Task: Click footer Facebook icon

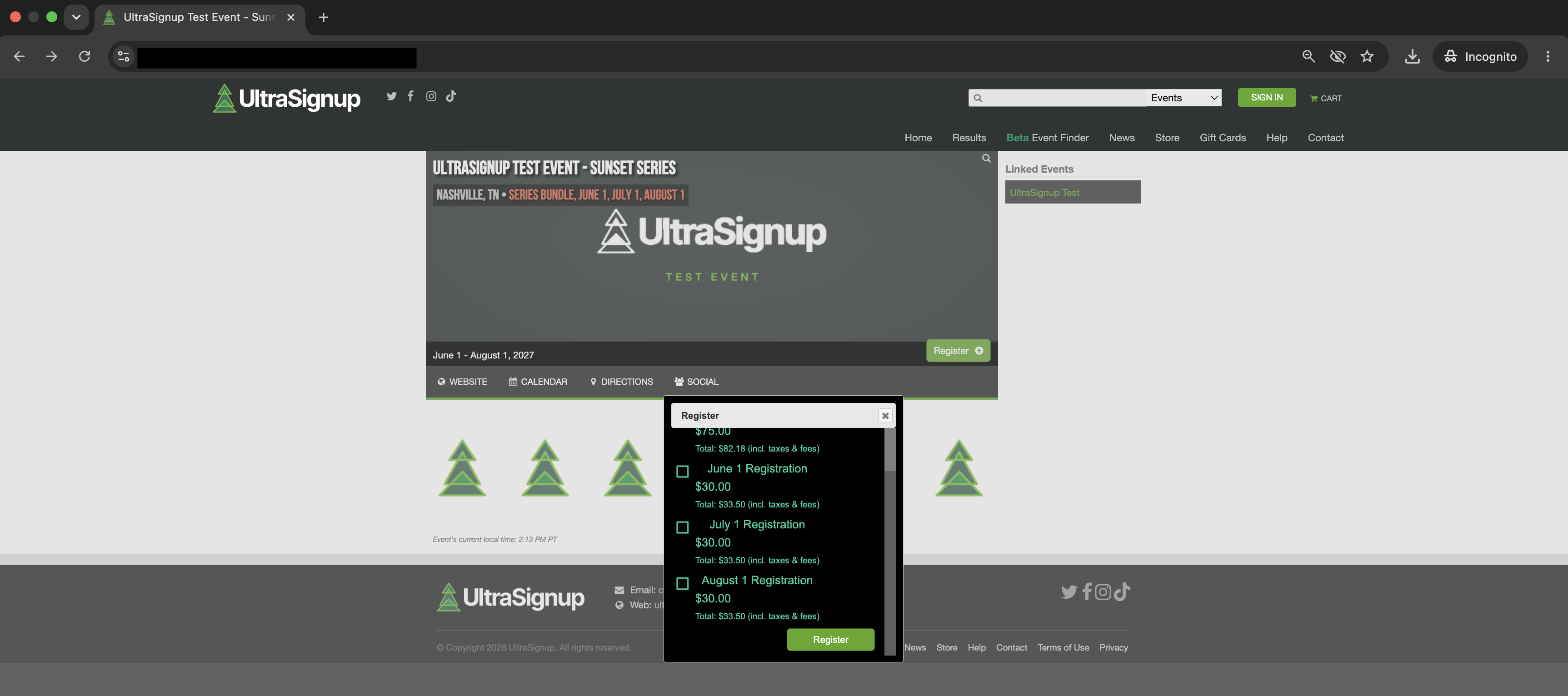Action: [1087, 592]
